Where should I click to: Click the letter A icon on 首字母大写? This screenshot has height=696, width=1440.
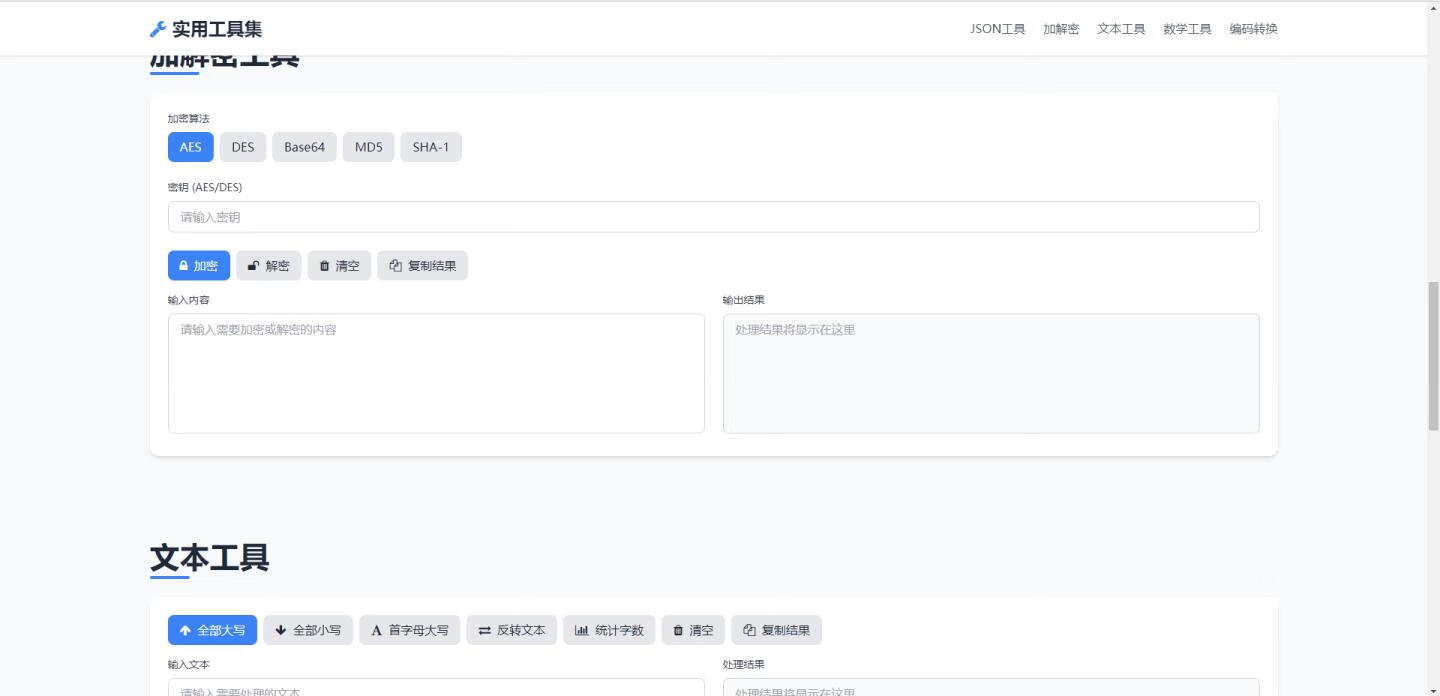click(376, 630)
